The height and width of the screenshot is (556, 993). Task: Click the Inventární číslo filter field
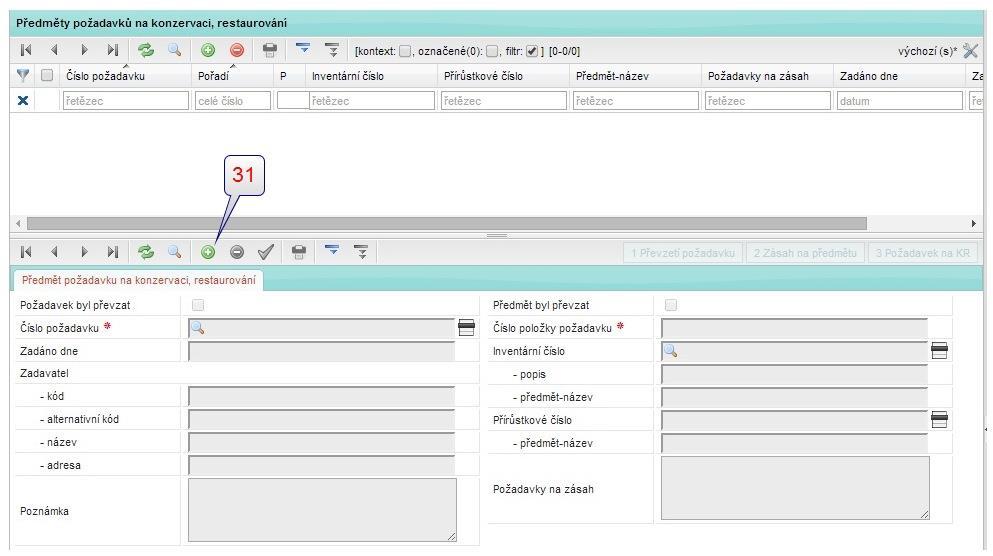click(x=372, y=101)
